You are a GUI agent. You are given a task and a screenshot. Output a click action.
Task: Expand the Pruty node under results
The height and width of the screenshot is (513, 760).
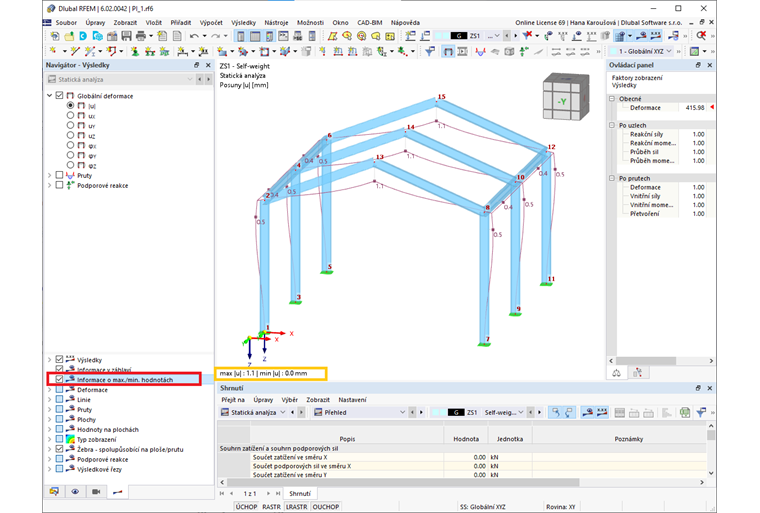(49, 175)
